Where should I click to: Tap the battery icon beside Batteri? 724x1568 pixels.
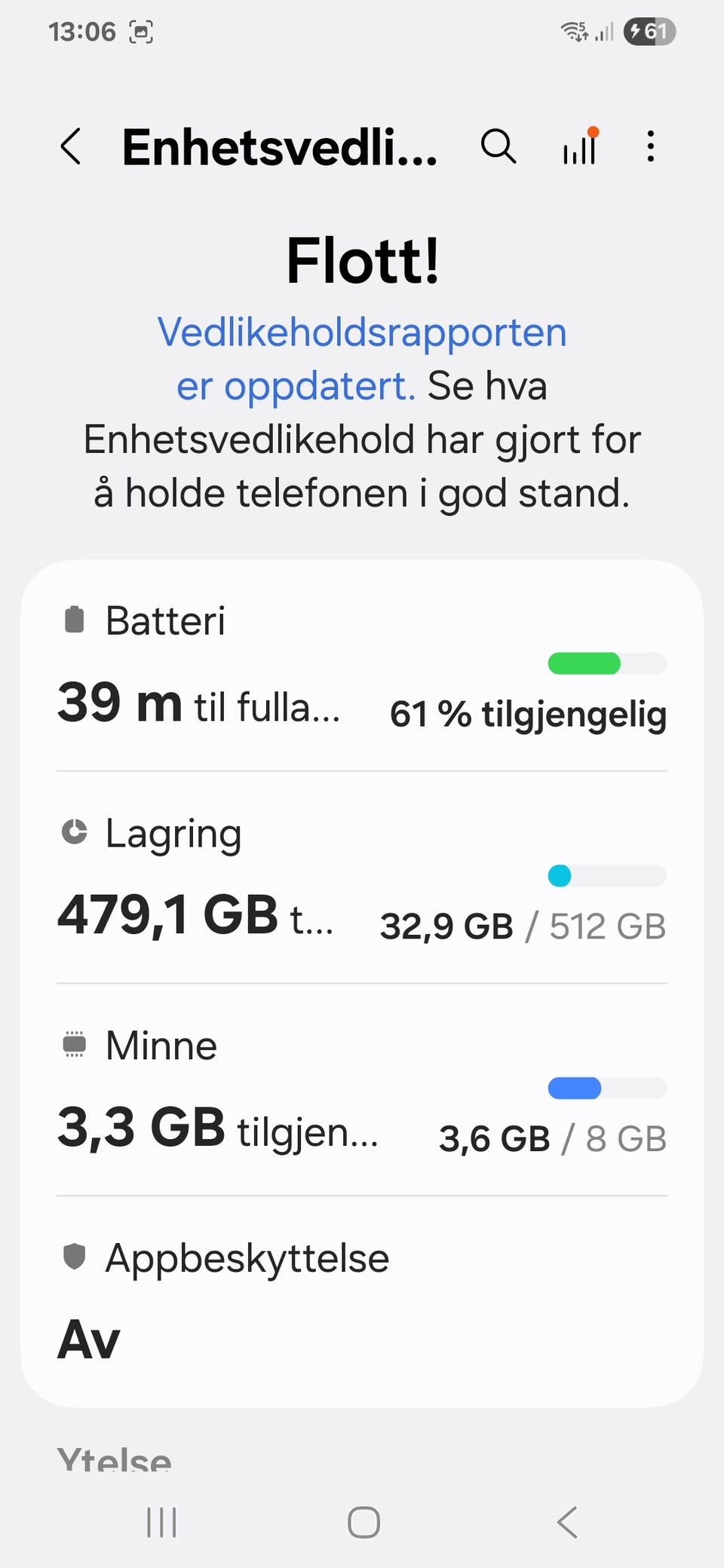click(74, 620)
